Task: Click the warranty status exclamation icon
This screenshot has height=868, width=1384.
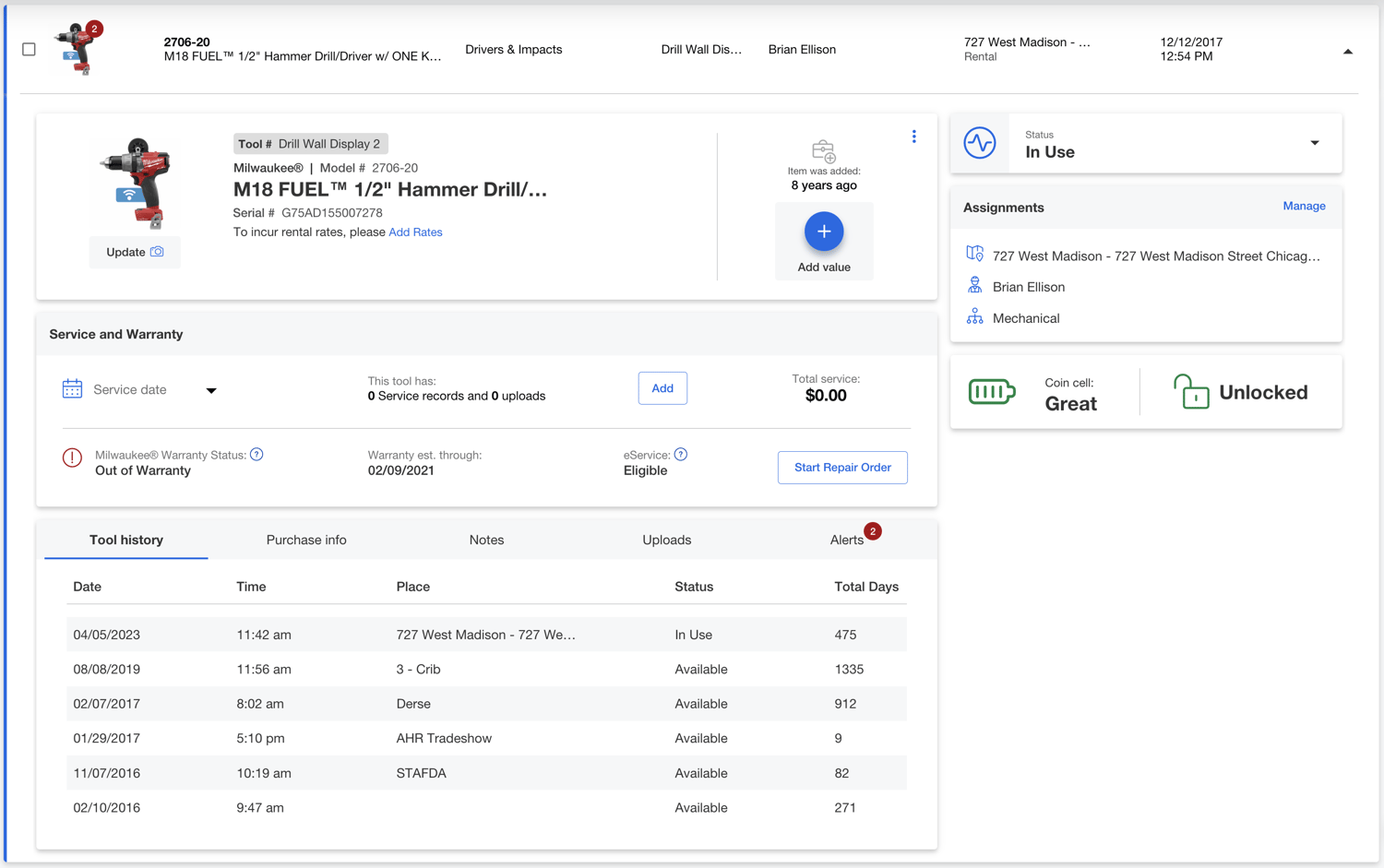Action: 72,458
